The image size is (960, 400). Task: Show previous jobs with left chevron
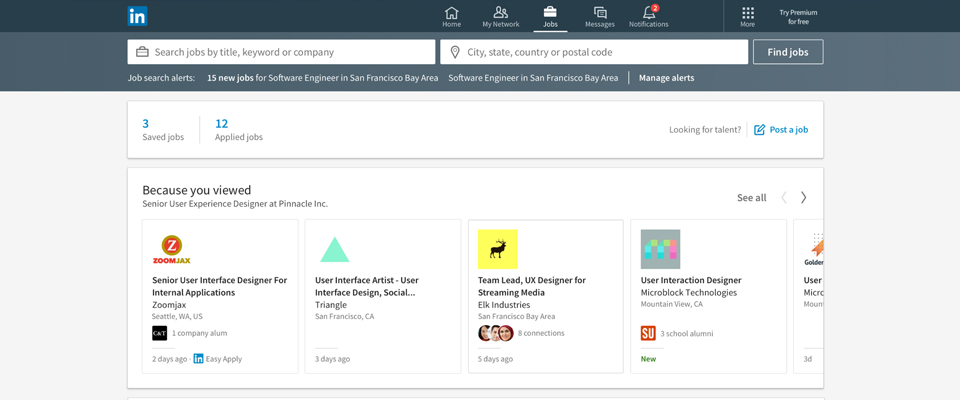[784, 197]
